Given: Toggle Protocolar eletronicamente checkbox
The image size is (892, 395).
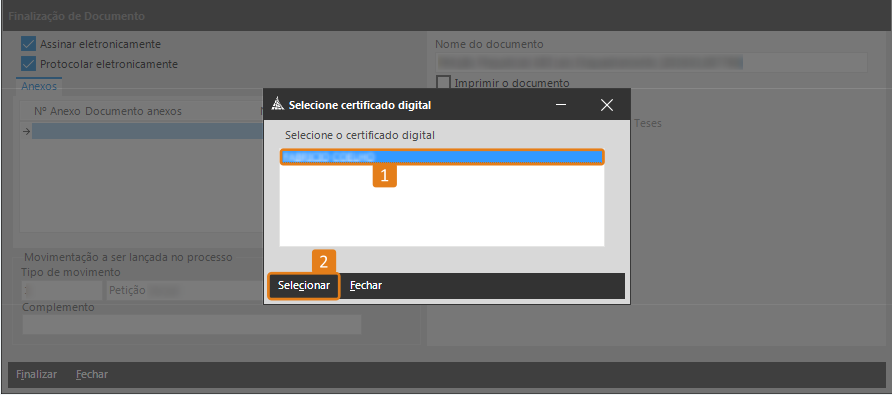Looking at the screenshot, I should [x=28, y=64].
